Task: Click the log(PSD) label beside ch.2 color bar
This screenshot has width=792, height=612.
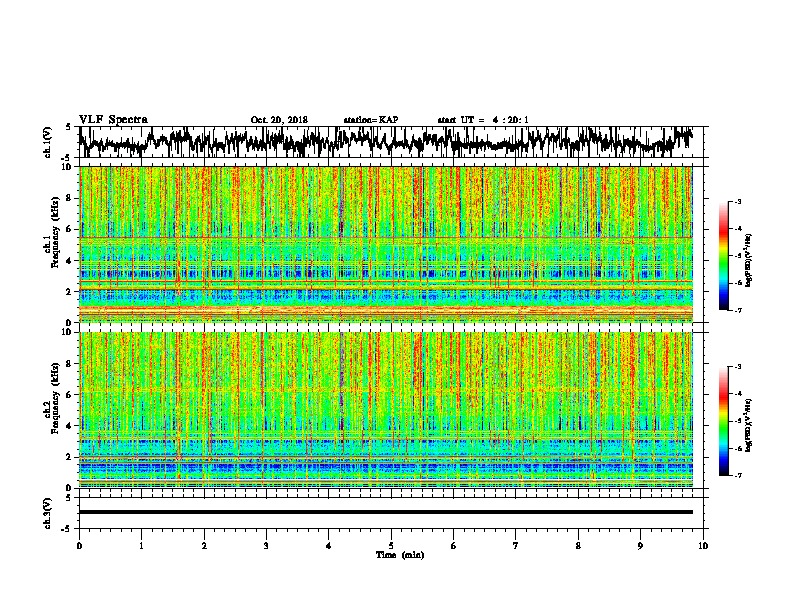Action: 749,425
